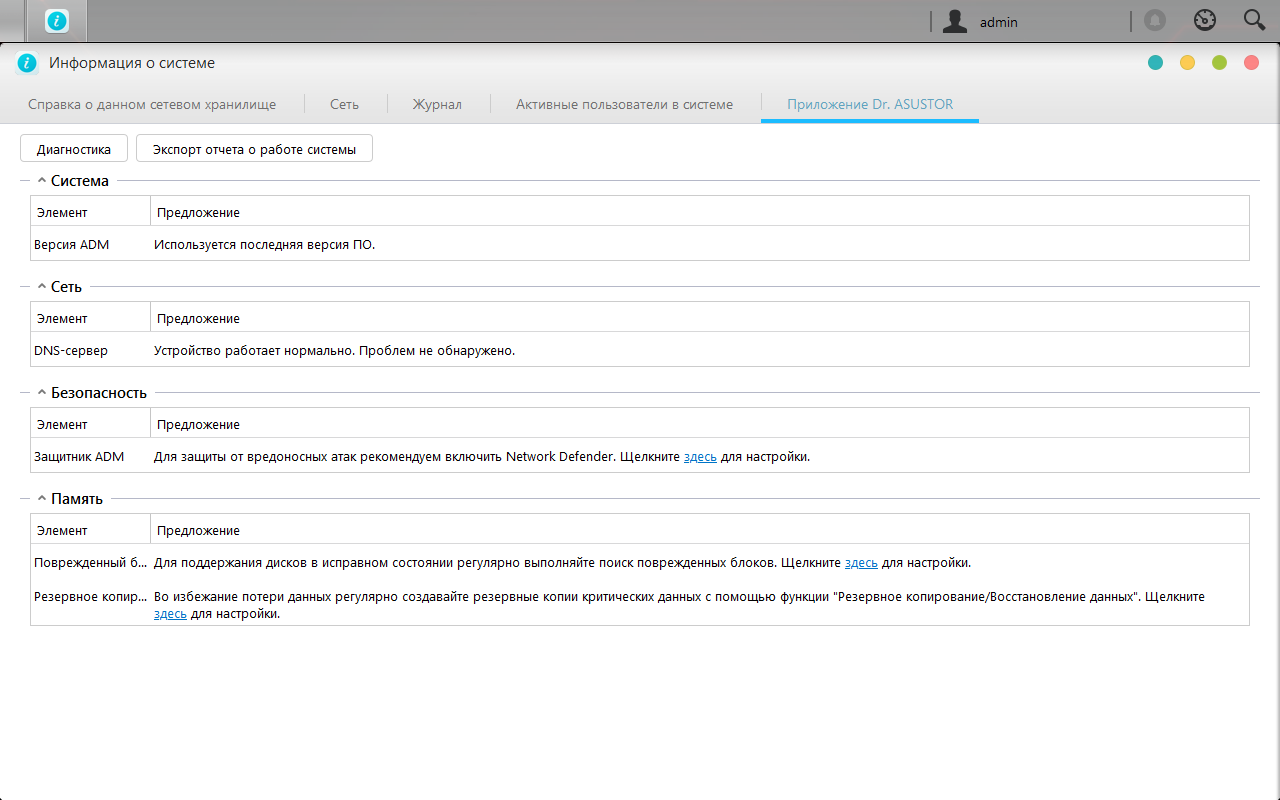Viewport: 1280px width, 800px height.
Task: Click 'Информация о системе' window title
Action: coord(132,63)
